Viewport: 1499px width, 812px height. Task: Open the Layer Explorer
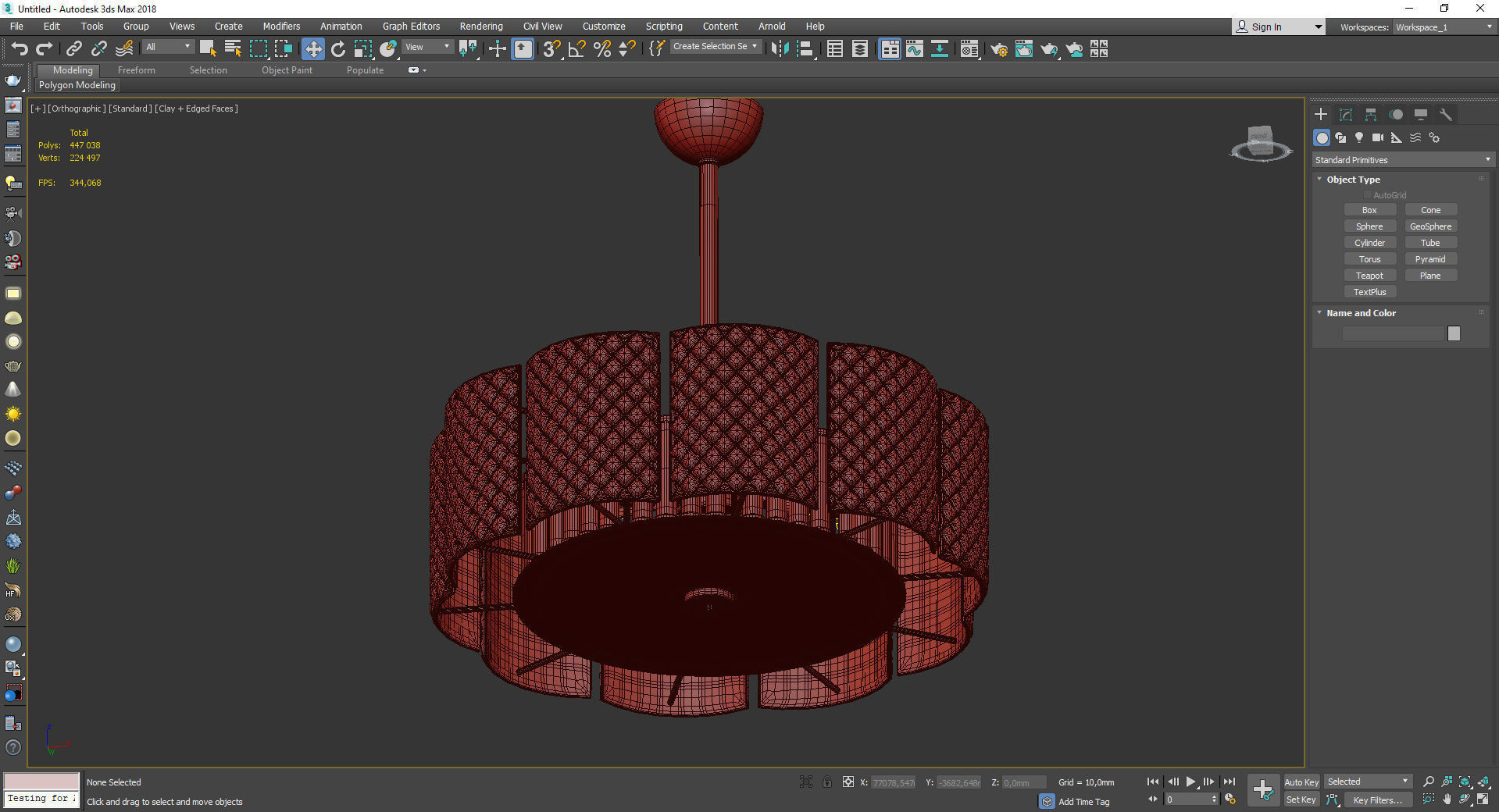[x=859, y=49]
